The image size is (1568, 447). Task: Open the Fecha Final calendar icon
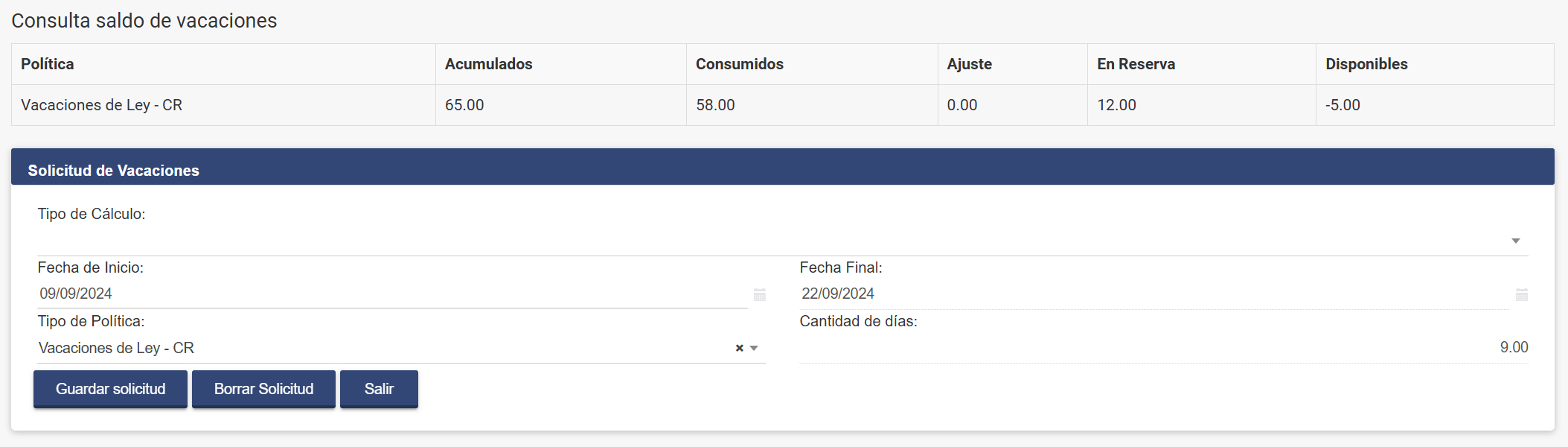(x=1522, y=295)
